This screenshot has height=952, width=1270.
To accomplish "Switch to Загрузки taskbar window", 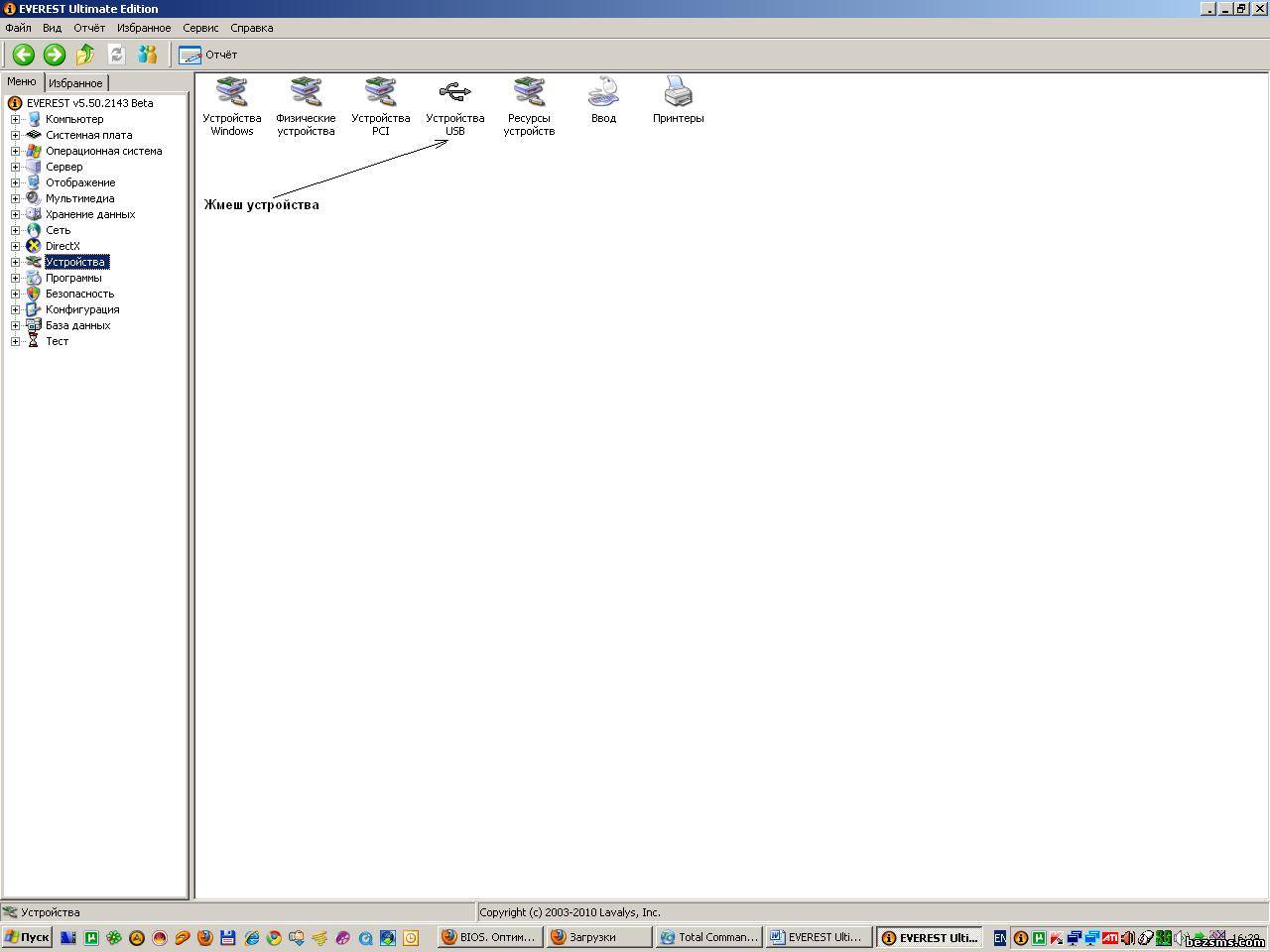I will tap(598, 937).
